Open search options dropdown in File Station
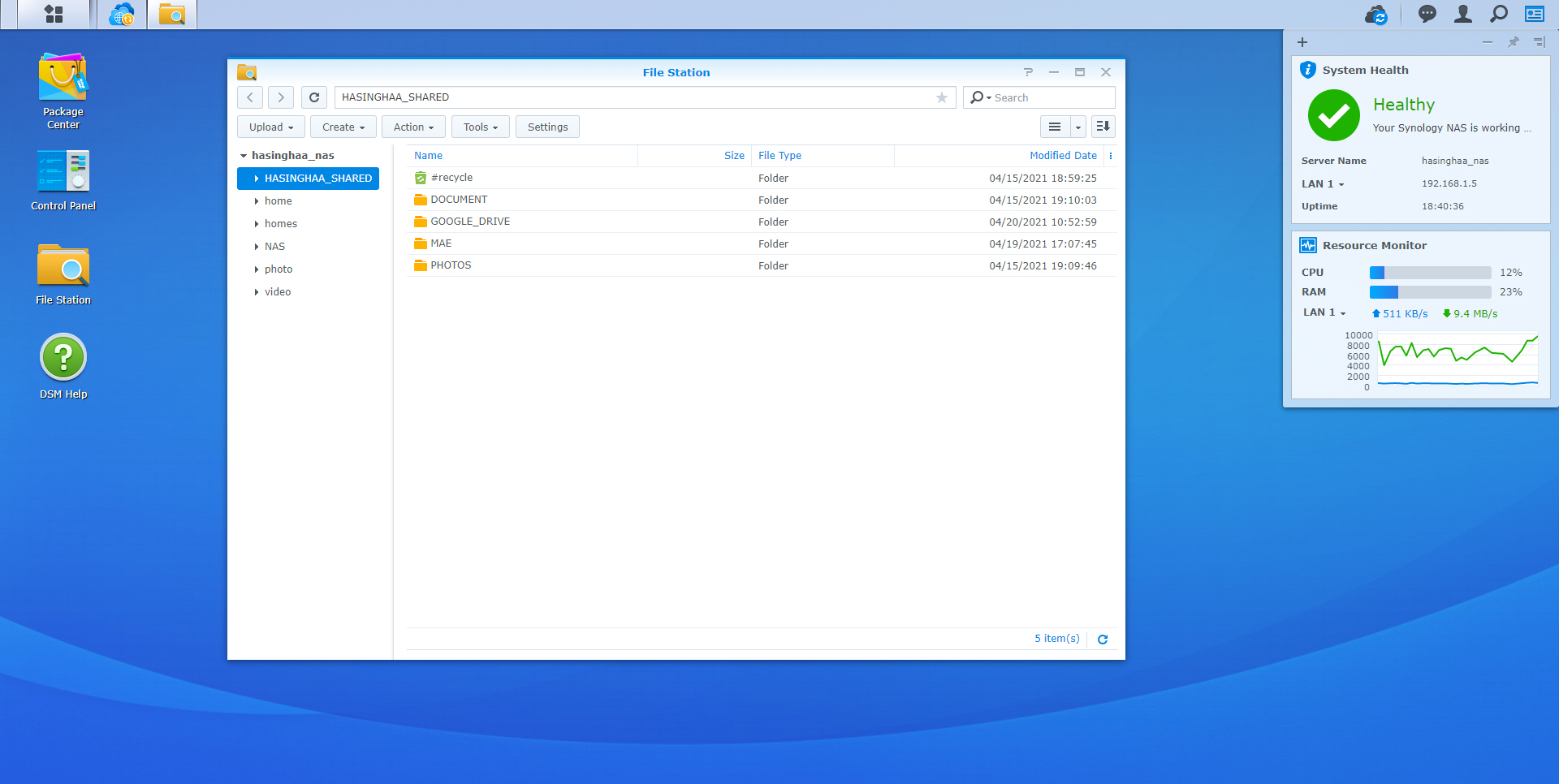Screen dimensions: 1559x784 coord(981,97)
